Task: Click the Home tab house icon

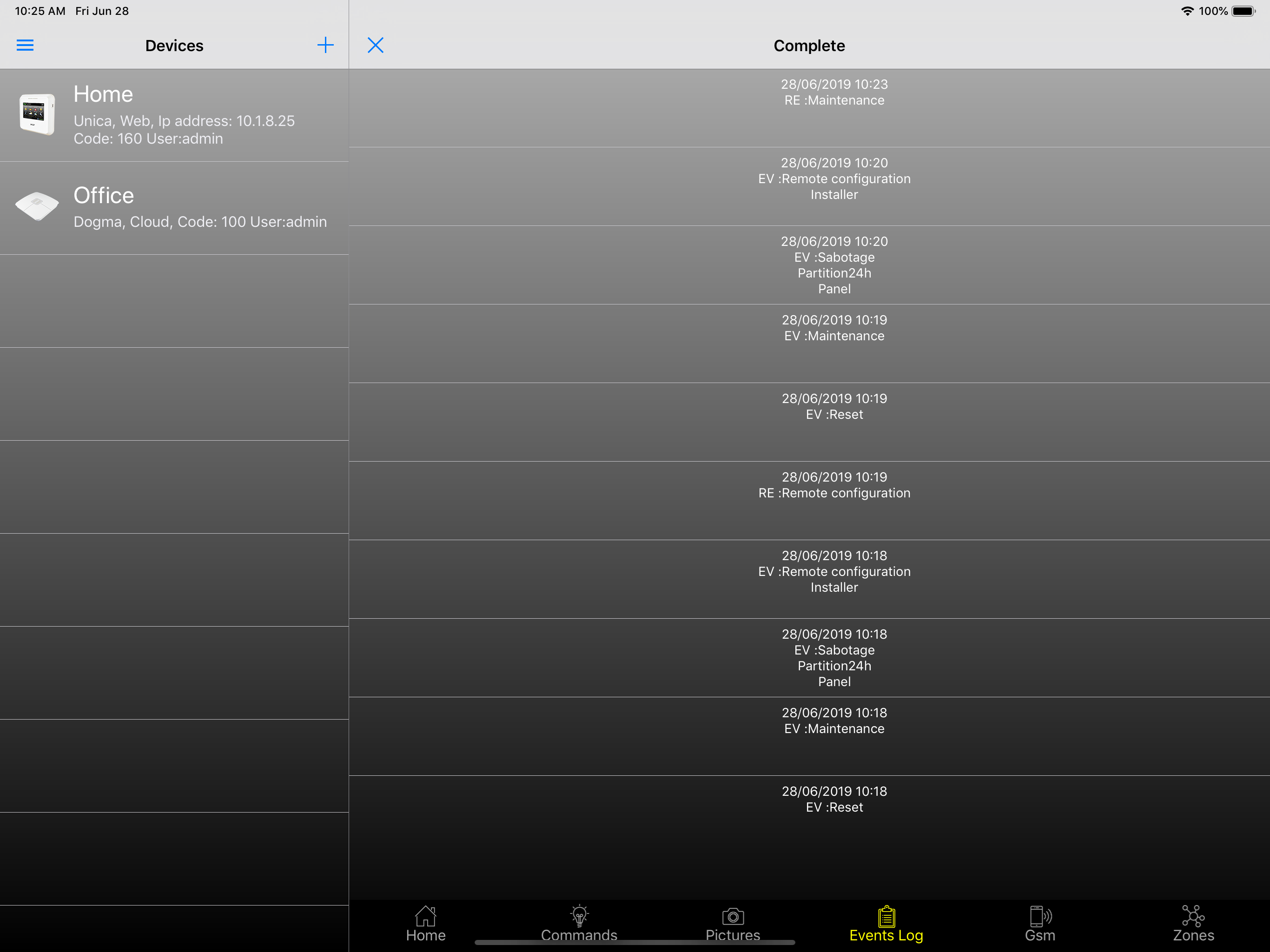Action: point(425,916)
